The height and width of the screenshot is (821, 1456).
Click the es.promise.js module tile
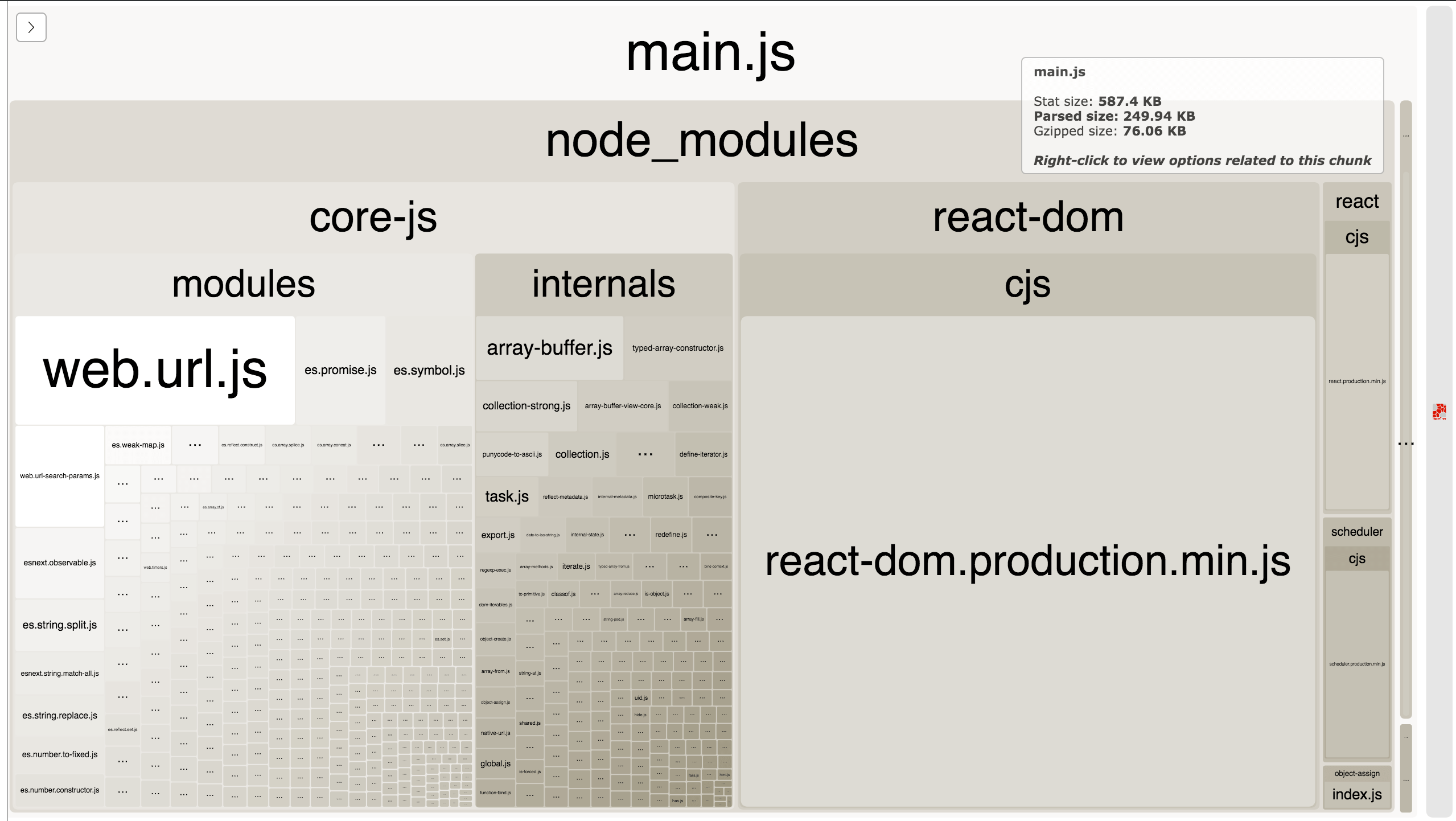(x=340, y=370)
